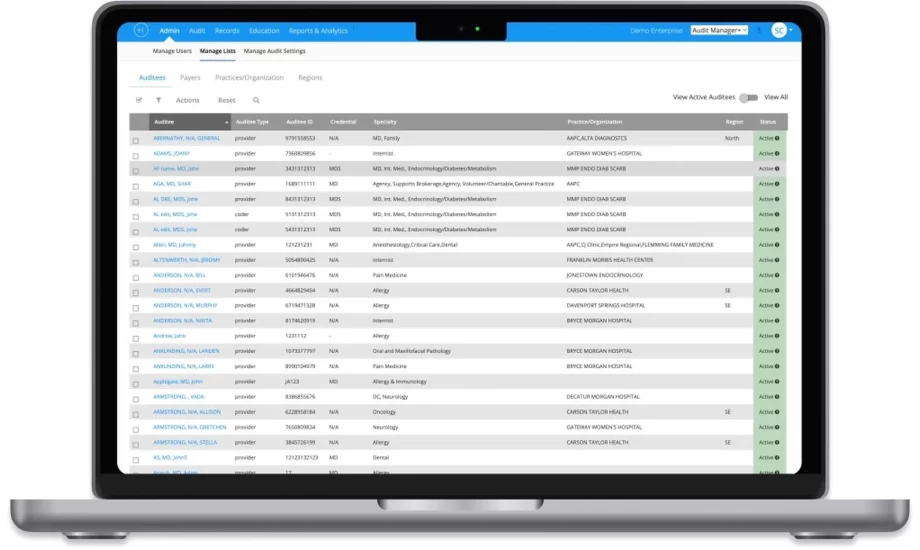Click the status info icon for ANKUNDING, N/A, LARRY
The height and width of the screenshot is (550, 920).
pyautogui.click(x=777, y=366)
